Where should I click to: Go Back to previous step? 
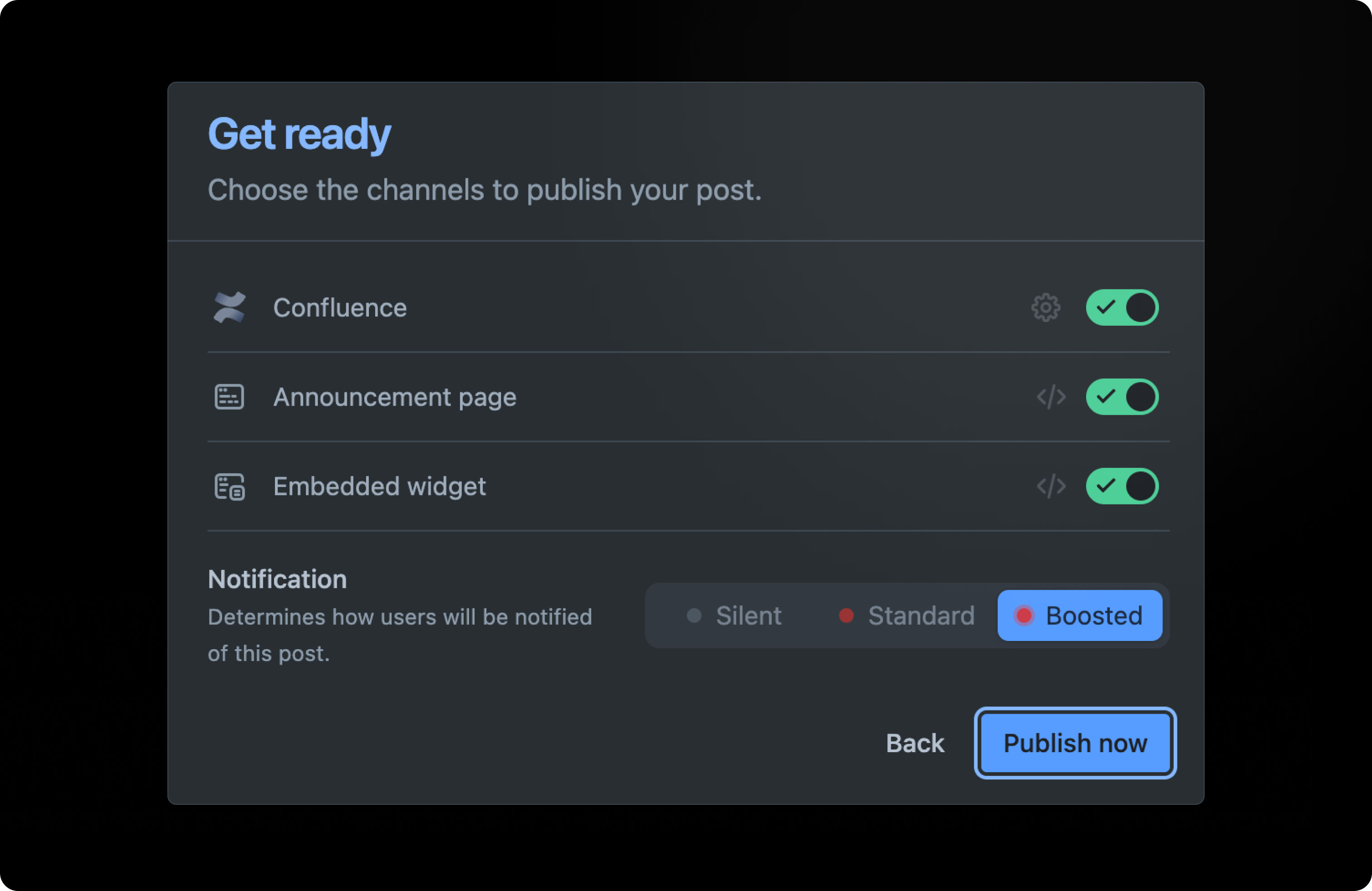[x=915, y=743]
